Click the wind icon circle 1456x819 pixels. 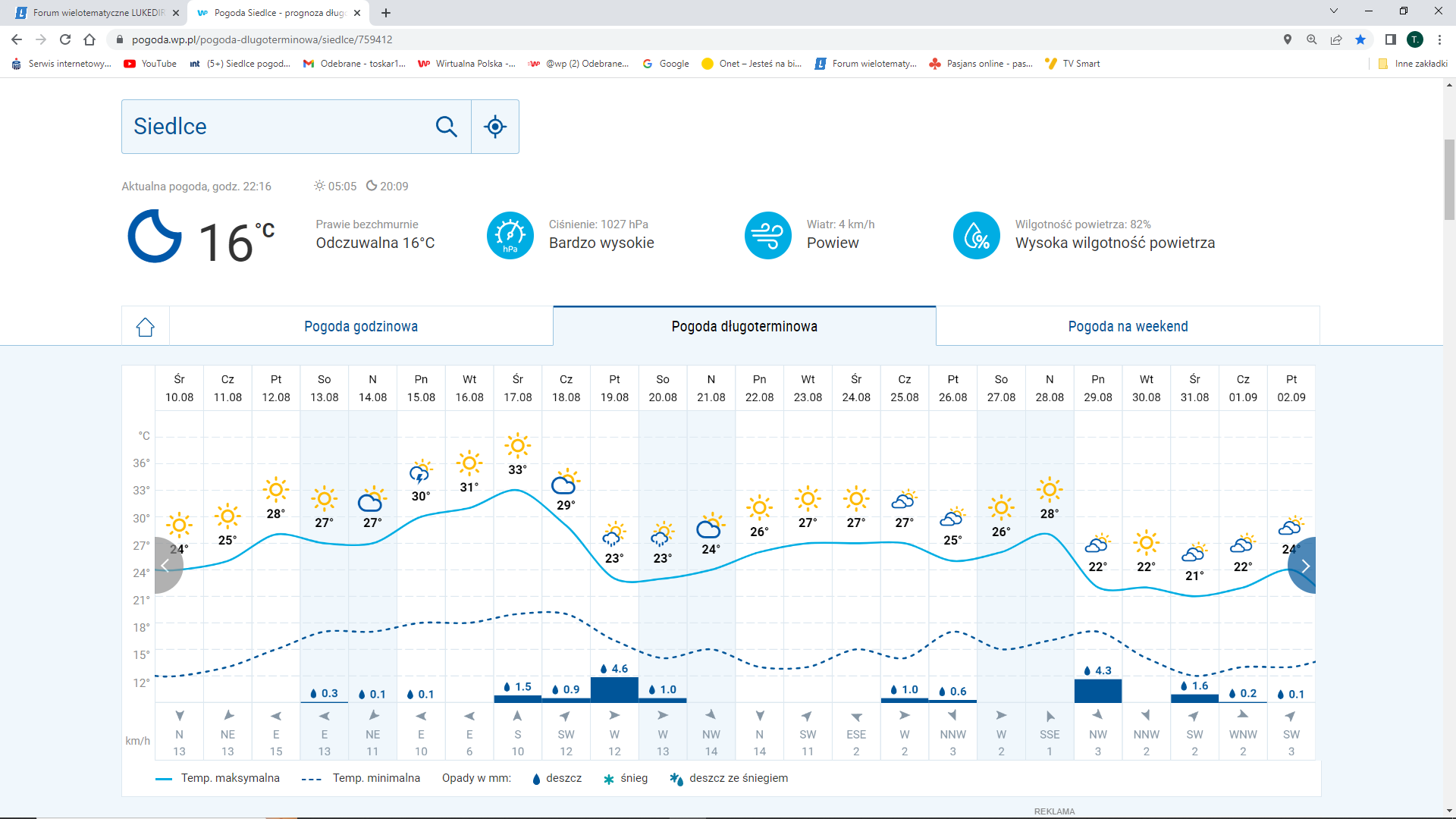tap(767, 236)
